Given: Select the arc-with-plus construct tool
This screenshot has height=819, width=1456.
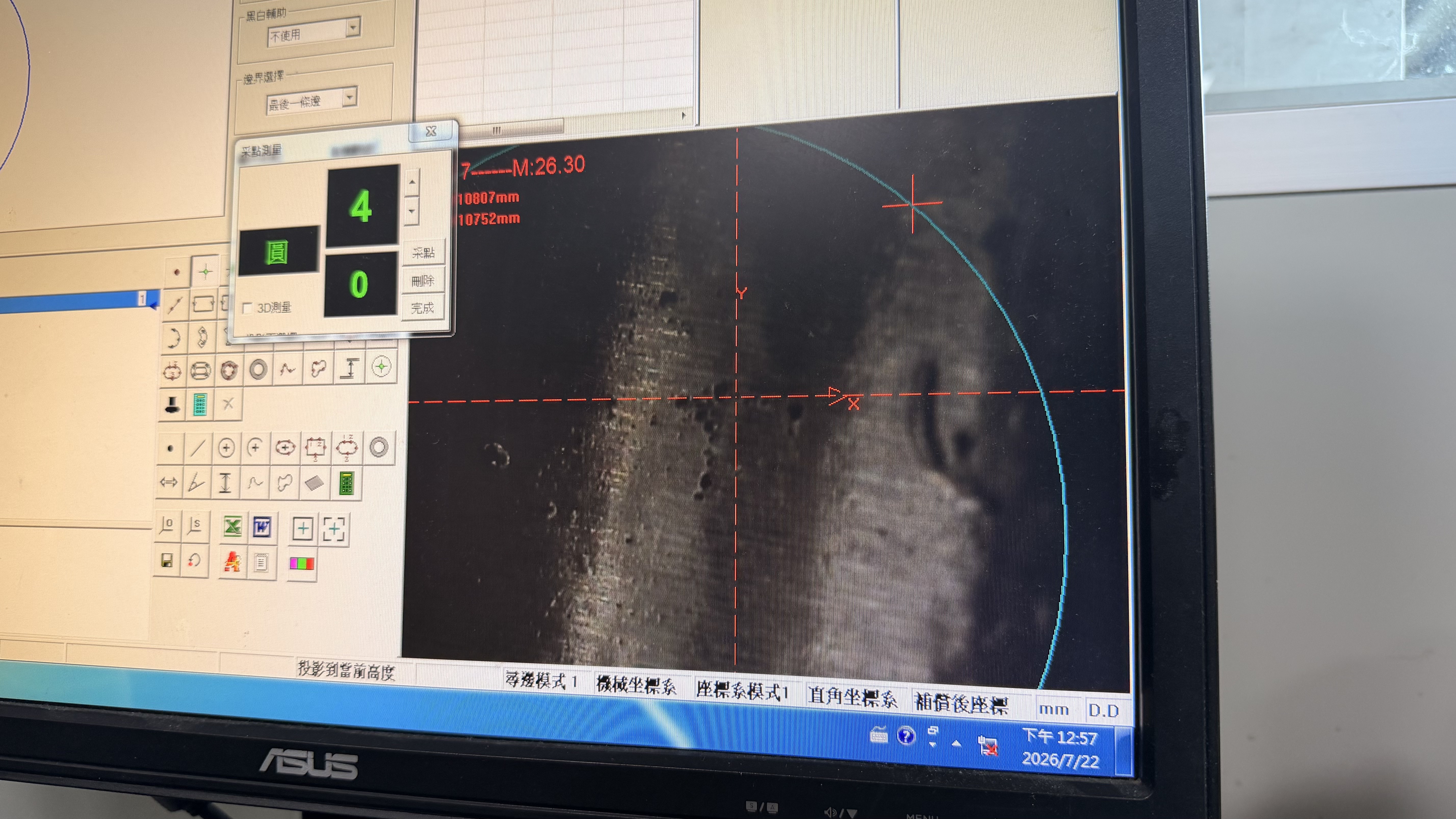Looking at the screenshot, I should (x=255, y=448).
